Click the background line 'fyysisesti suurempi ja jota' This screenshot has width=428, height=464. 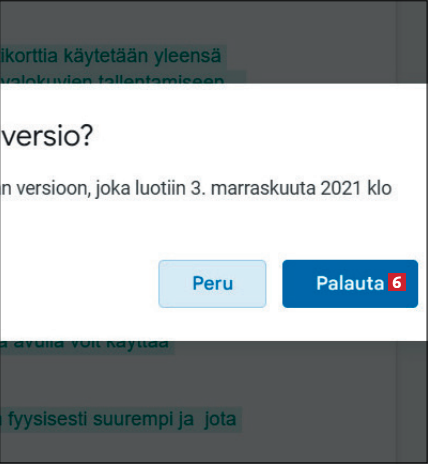tap(118, 419)
